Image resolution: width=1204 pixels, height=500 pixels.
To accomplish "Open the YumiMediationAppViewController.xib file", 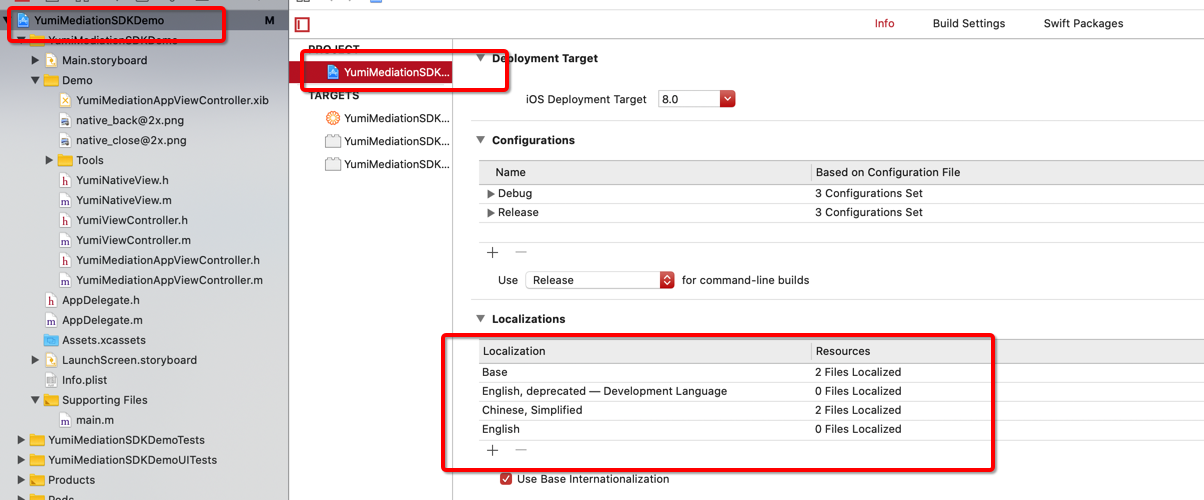I will pyautogui.click(x=171, y=100).
